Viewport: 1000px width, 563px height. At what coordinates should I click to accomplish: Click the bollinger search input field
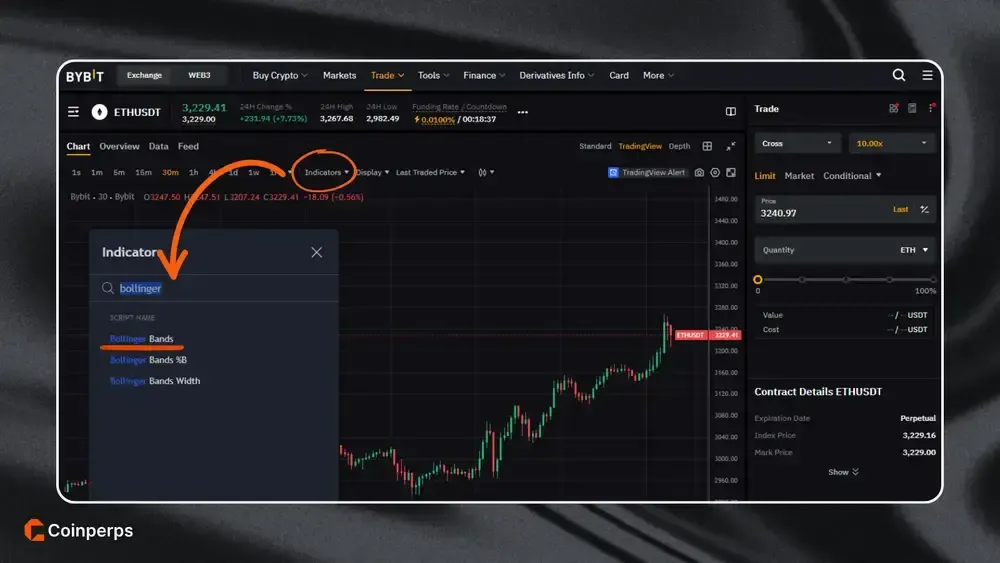point(214,288)
